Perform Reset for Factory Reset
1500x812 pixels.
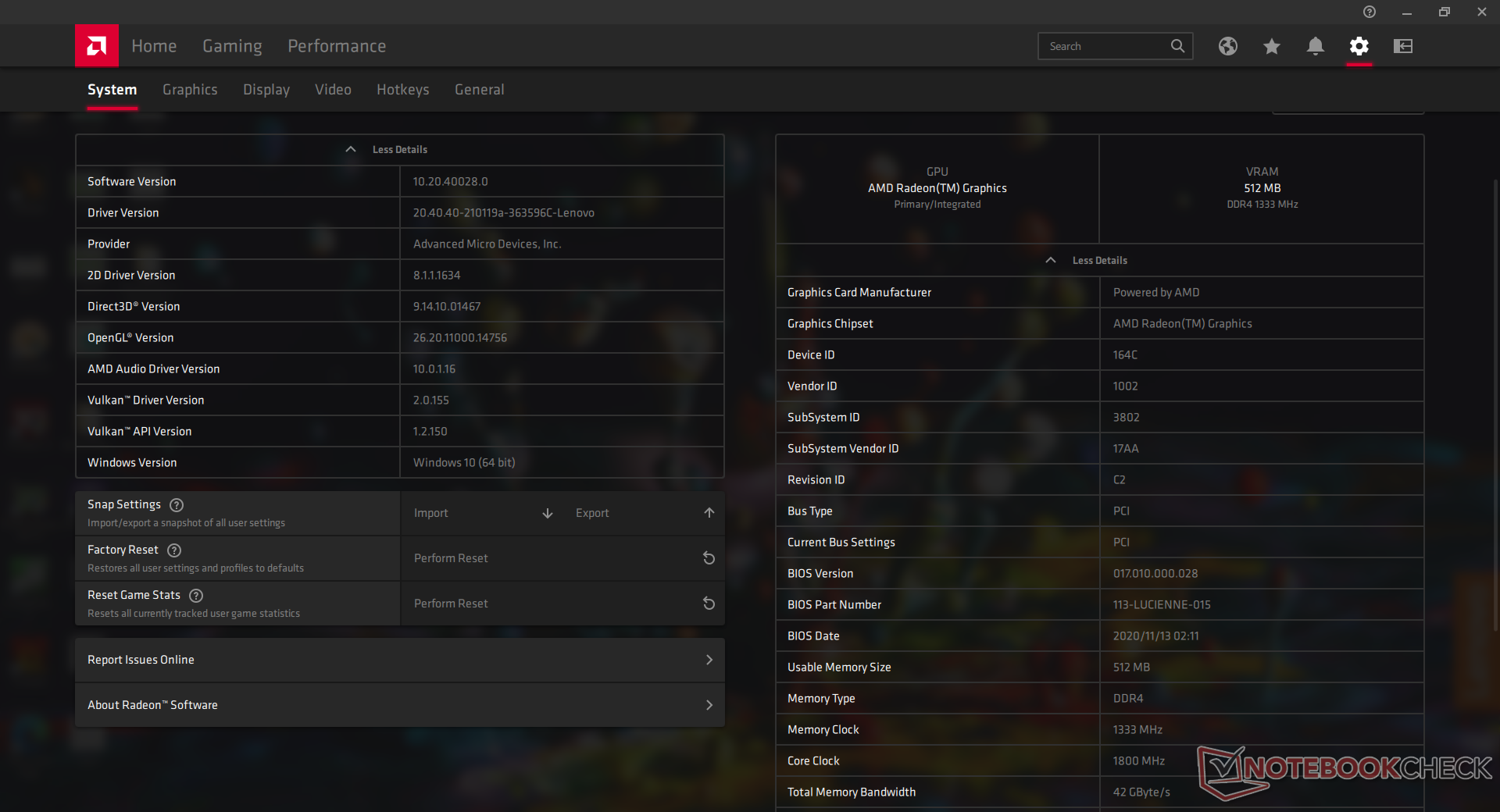click(x=562, y=558)
